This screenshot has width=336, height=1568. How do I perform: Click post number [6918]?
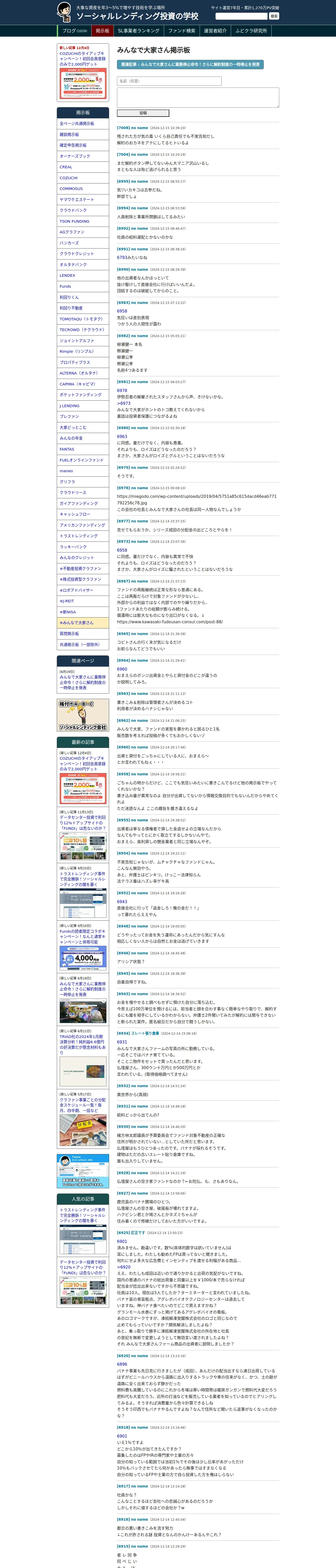[123, 1427]
